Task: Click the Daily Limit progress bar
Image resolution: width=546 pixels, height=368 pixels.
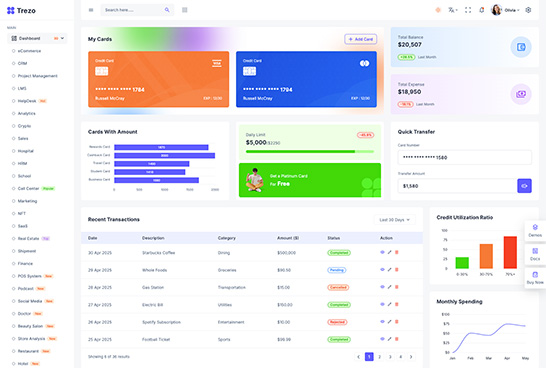Action: tap(310, 151)
